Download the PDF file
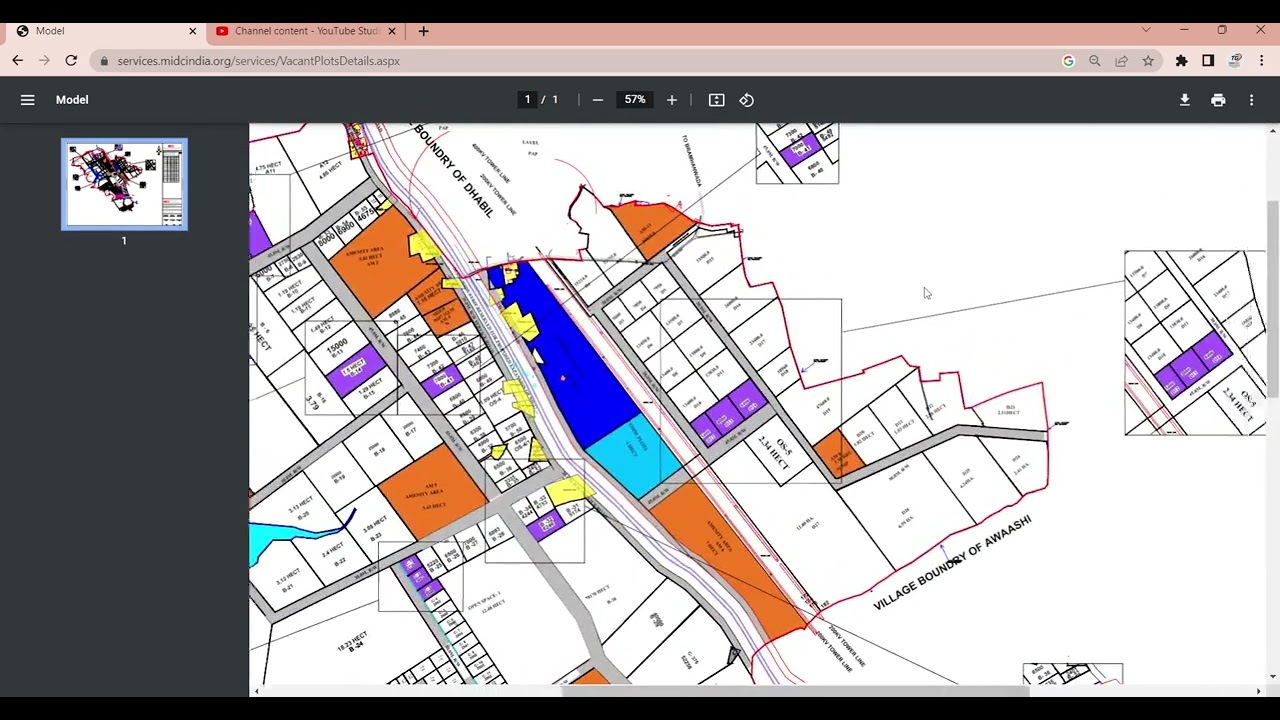Screen dimensions: 1280x720 [1185, 100]
